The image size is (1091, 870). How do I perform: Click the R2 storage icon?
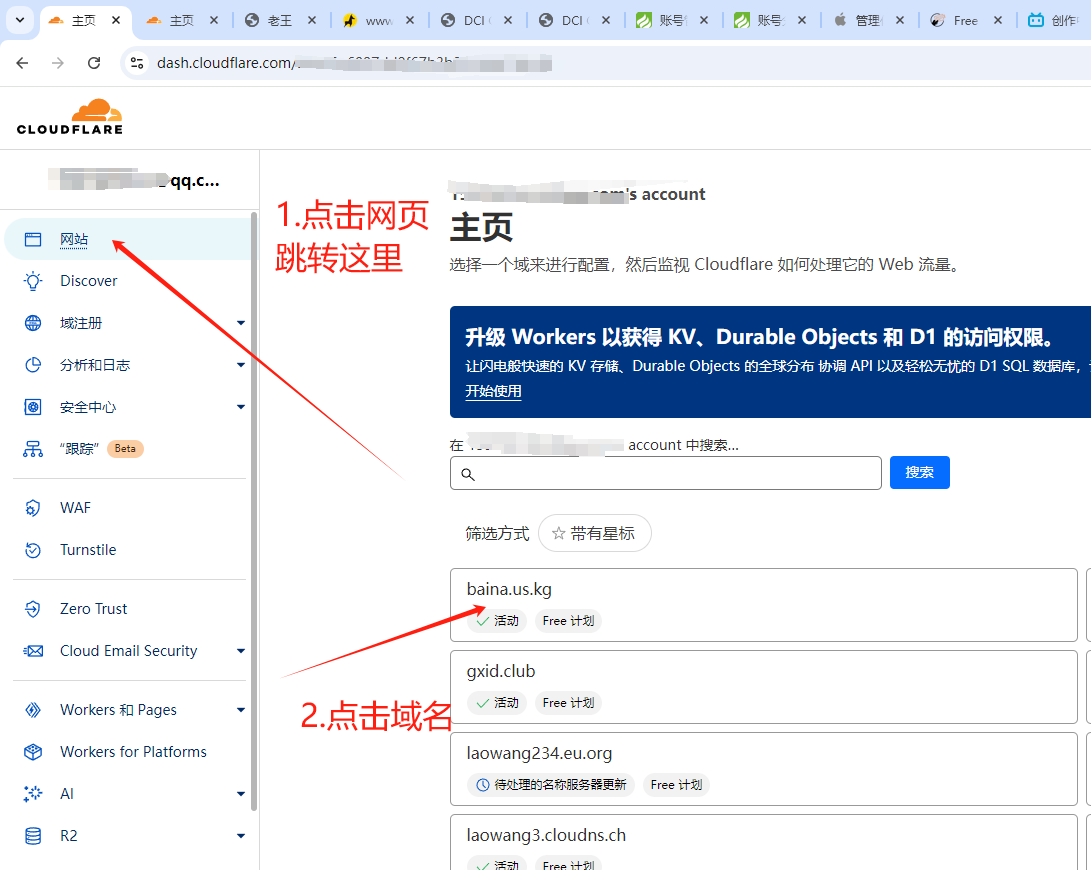coord(33,836)
